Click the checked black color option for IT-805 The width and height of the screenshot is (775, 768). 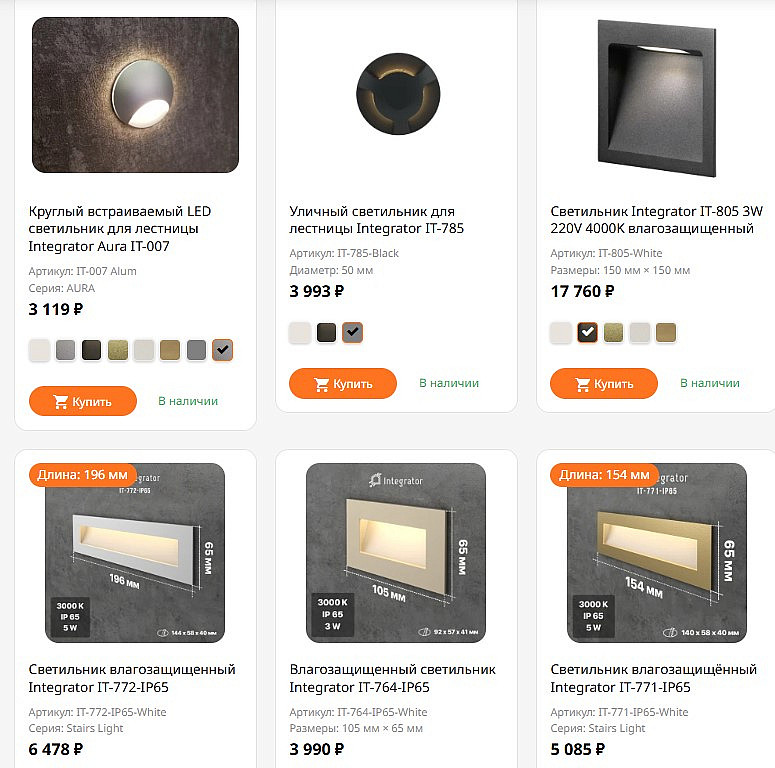[588, 333]
